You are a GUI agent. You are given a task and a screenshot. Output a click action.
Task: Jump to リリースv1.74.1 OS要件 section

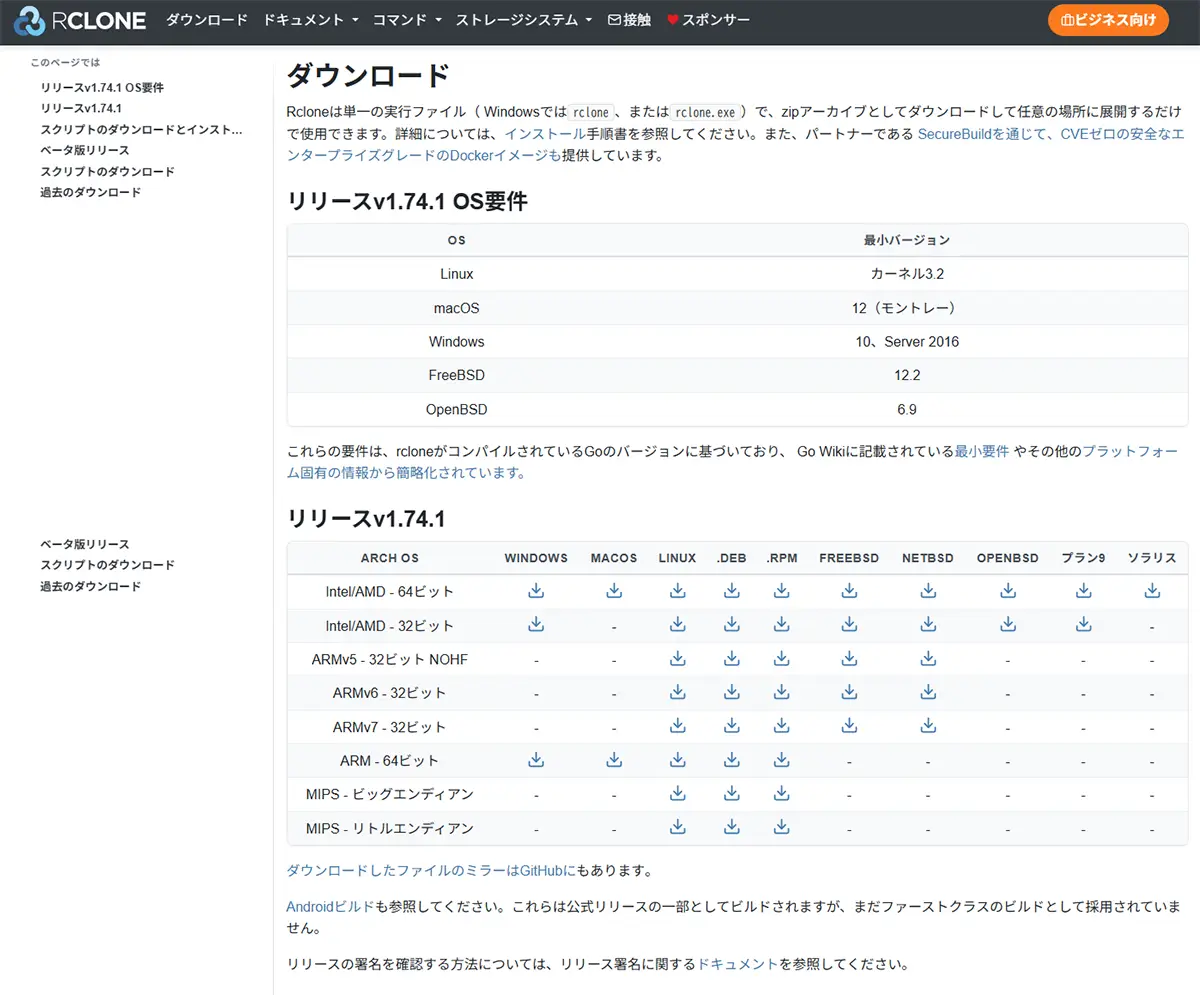pos(102,88)
